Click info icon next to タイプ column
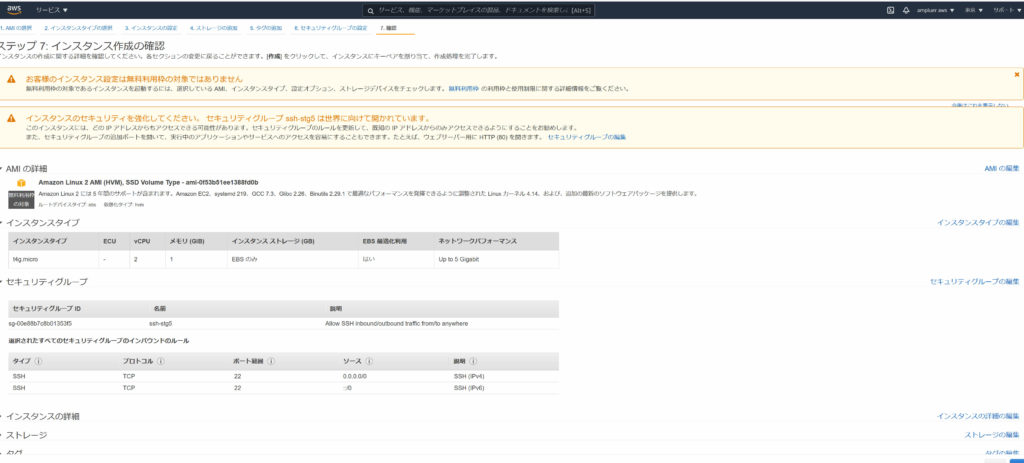 click(39, 361)
